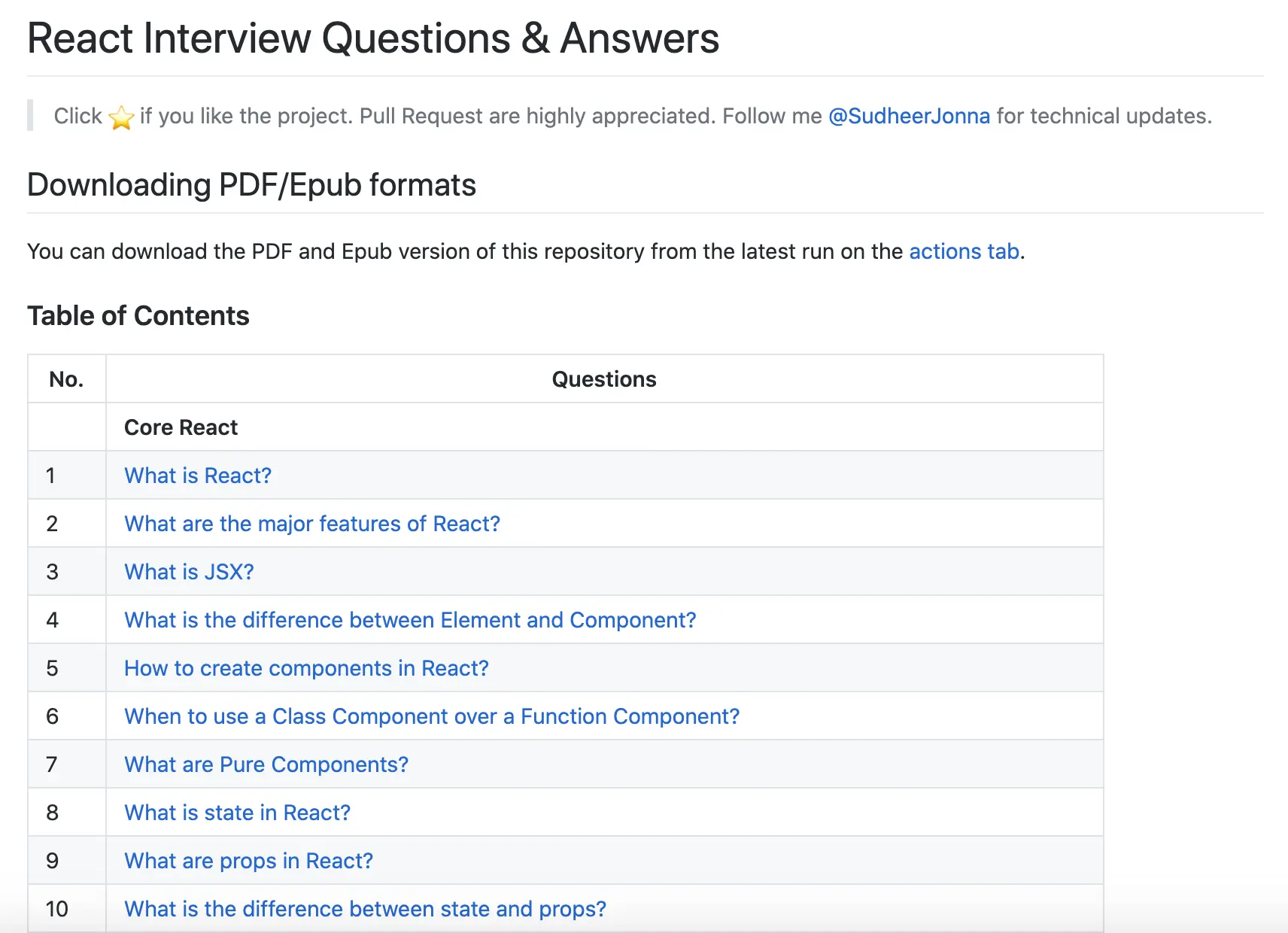1288x933 pixels.
Task: Open Class Component over Function Component question
Action: pos(432,716)
